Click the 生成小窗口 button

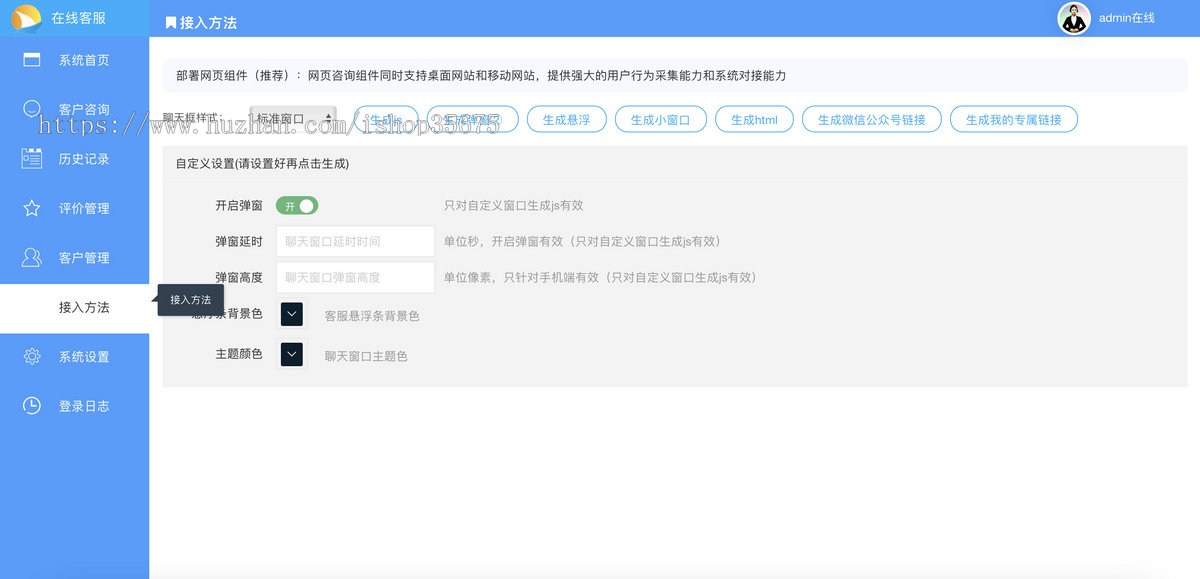661,119
